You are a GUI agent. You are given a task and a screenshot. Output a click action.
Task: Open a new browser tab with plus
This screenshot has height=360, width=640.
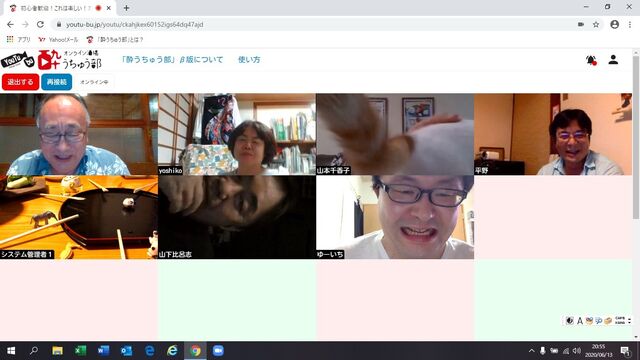(x=127, y=8)
